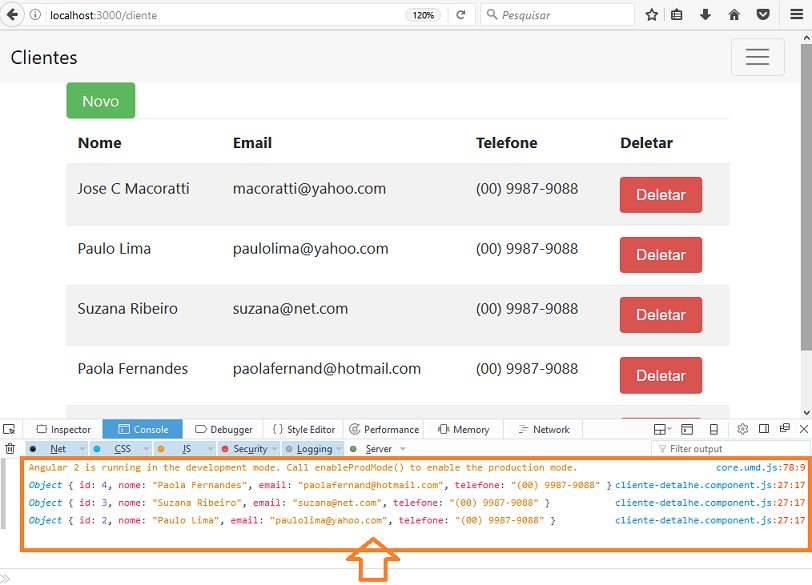The height and width of the screenshot is (585, 812).
Task: Open source link for the Paola Fernandes log
Action: tap(710, 485)
